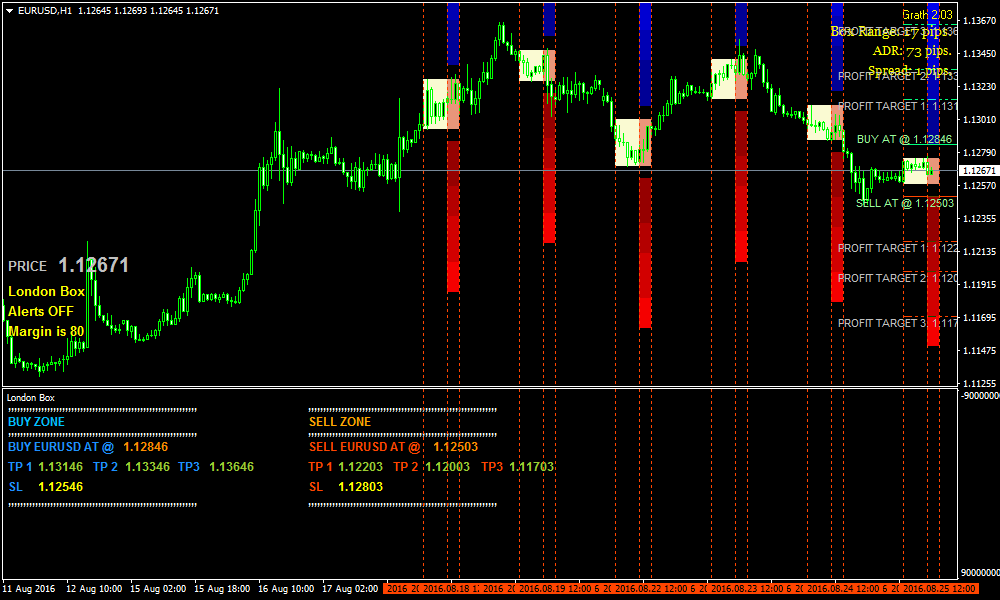Viewport: 1000px width, 600px height.
Task: Click the buy TP3 value 1.13646
Action: click(231, 467)
